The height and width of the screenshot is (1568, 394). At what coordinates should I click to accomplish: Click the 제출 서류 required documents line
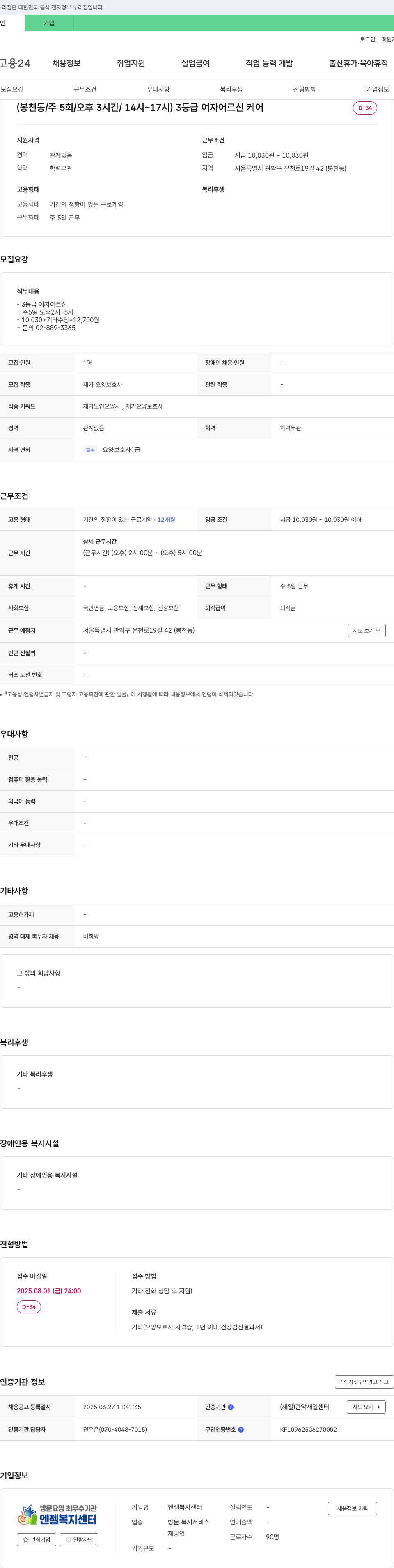click(x=197, y=1327)
